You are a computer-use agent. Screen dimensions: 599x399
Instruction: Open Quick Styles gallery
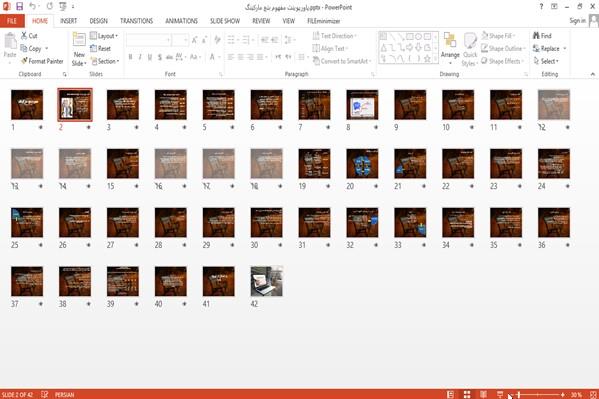(469, 50)
